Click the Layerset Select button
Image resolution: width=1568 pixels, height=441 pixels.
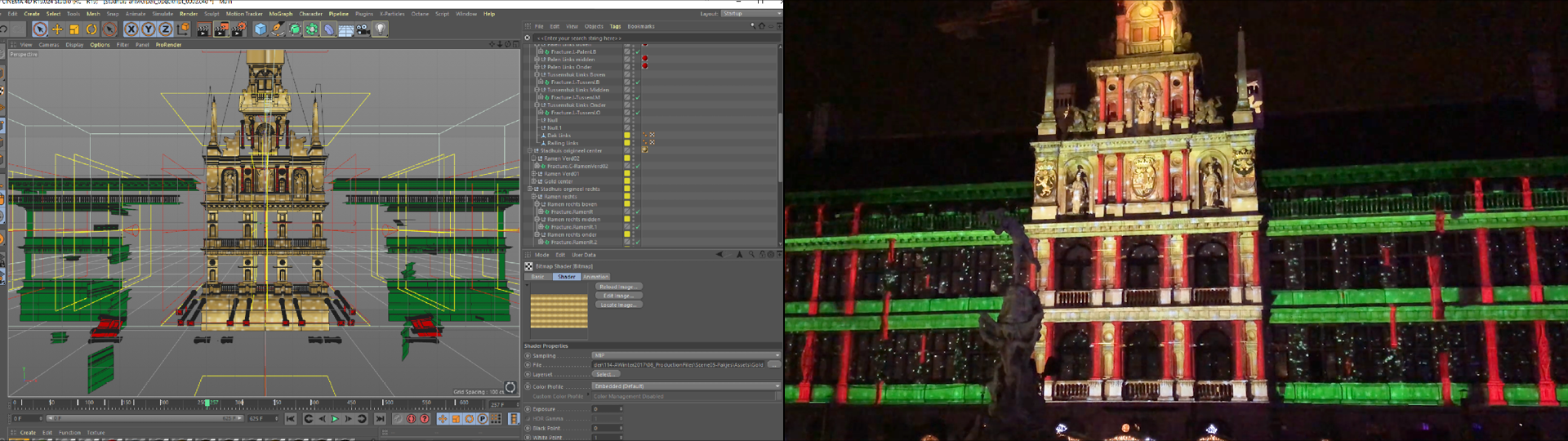pyautogui.click(x=605, y=374)
